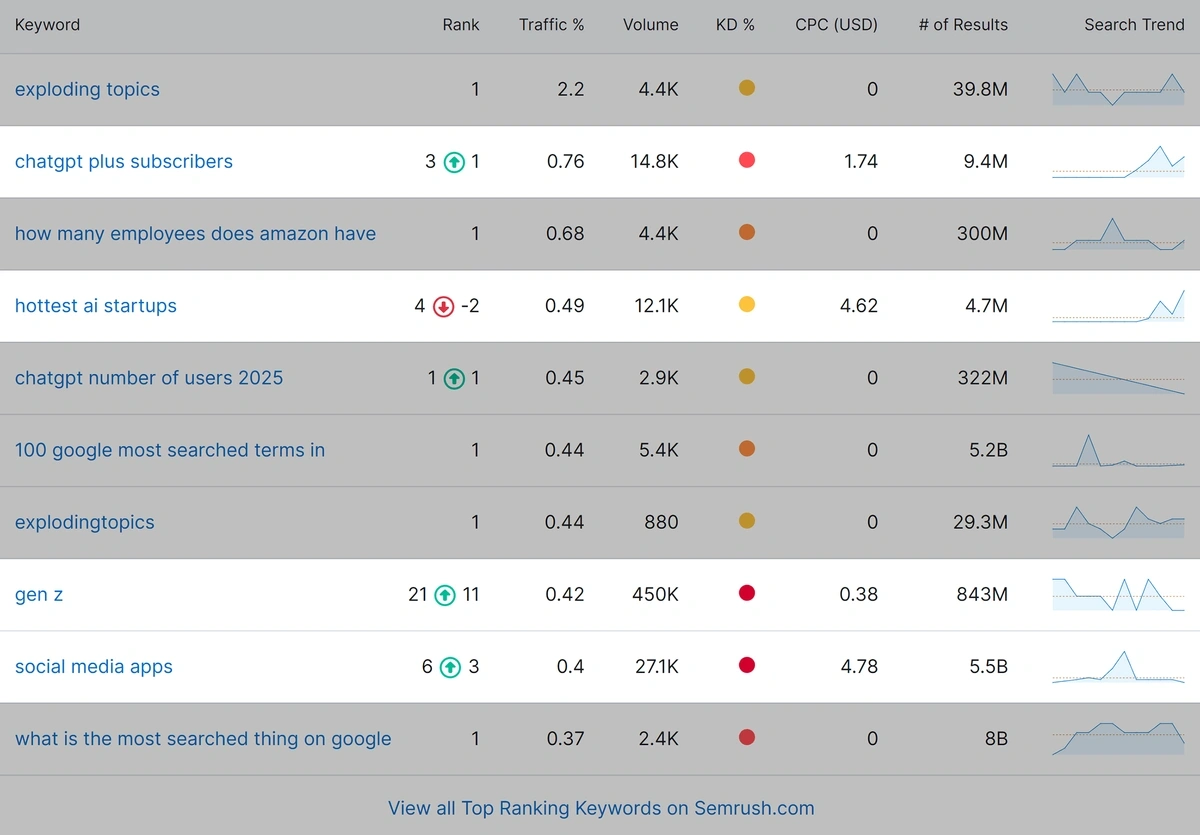Image resolution: width=1200 pixels, height=835 pixels.
Task: Select the 2.2 traffic percent value
Action: pyautogui.click(x=571, y=89)
